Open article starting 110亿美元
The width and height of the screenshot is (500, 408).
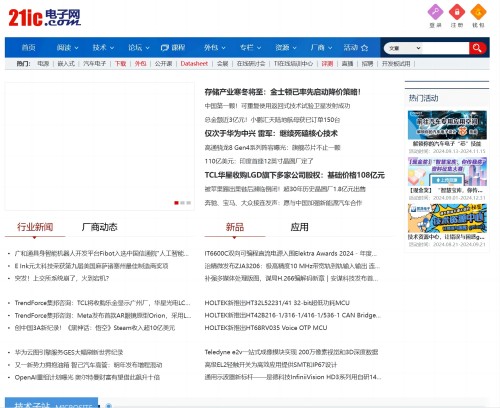coord(259,161)
